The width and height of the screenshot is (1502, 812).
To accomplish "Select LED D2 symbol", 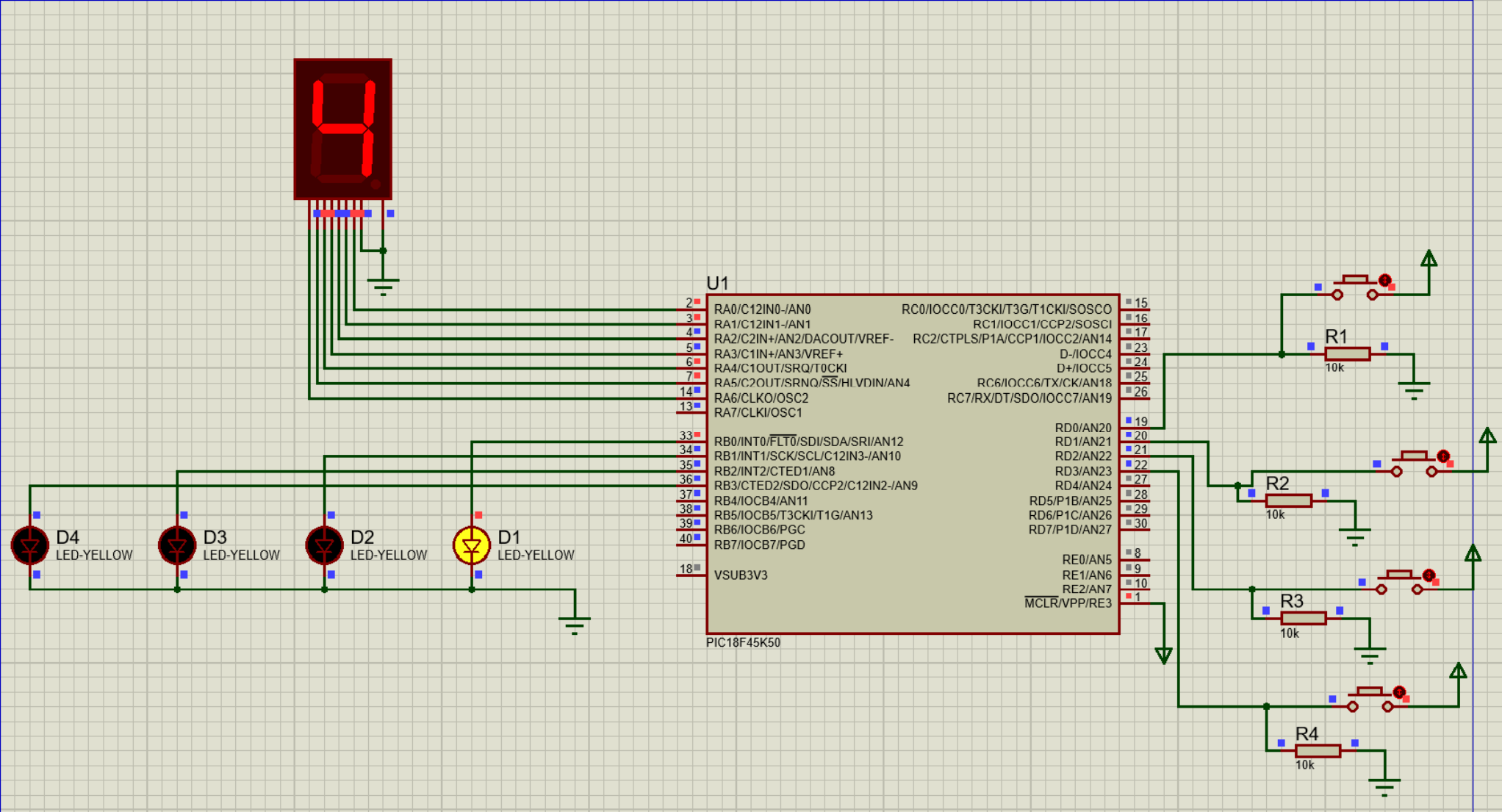I will pos(324,545).
